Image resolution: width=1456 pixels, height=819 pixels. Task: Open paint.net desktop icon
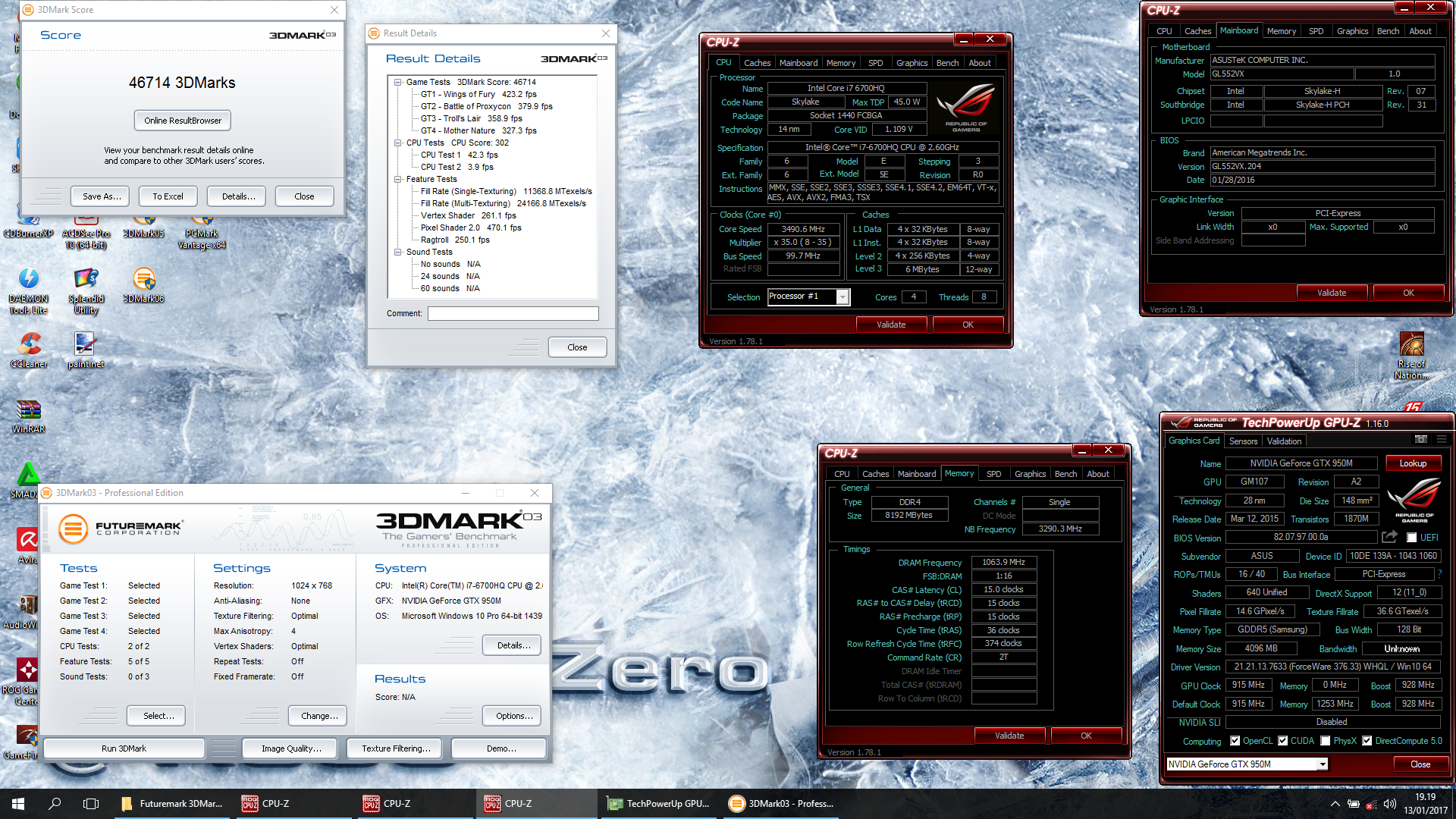click(x=86, y=351)
